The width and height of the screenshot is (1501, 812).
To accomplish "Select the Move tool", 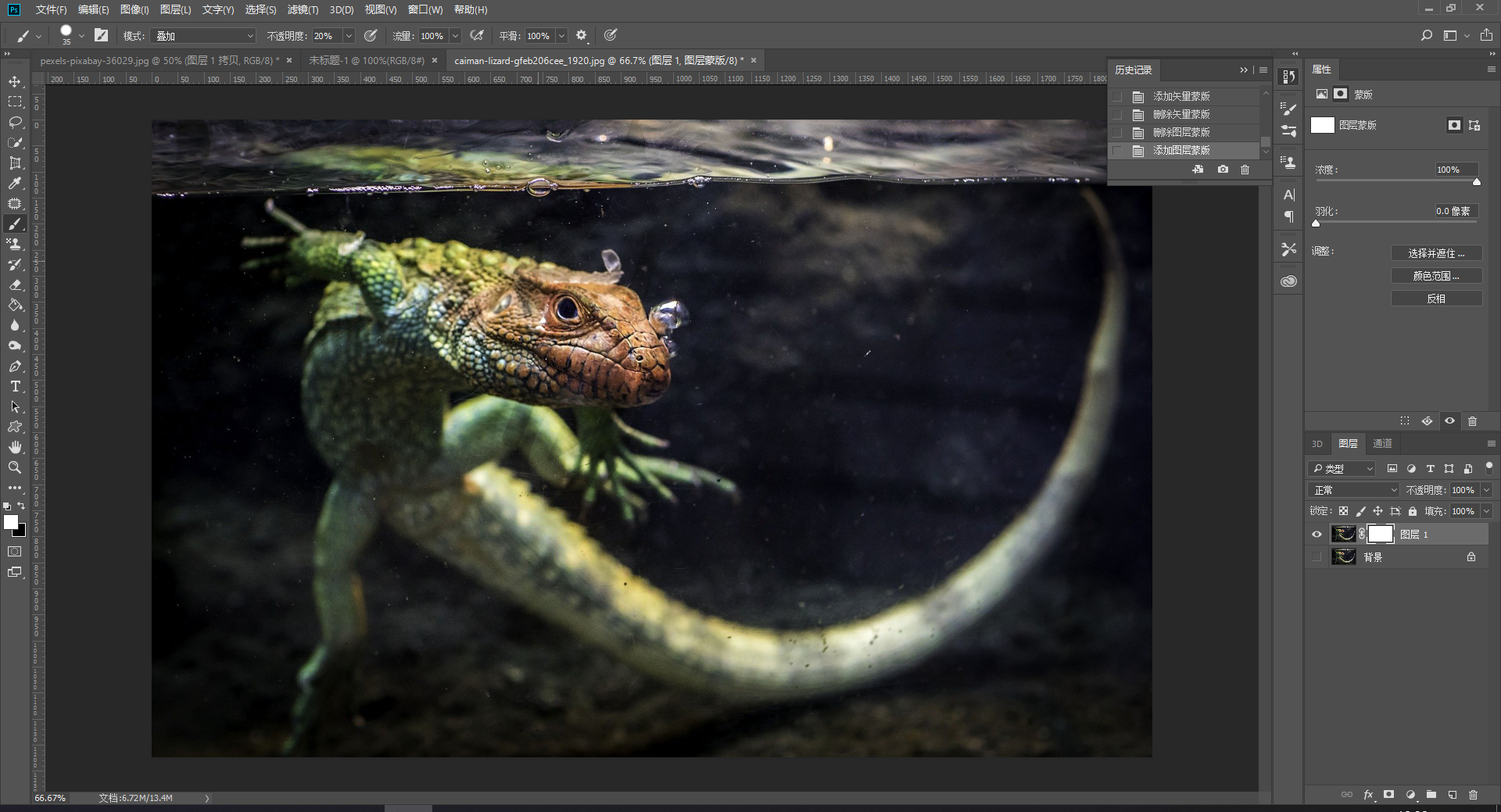I will (15, 82).
